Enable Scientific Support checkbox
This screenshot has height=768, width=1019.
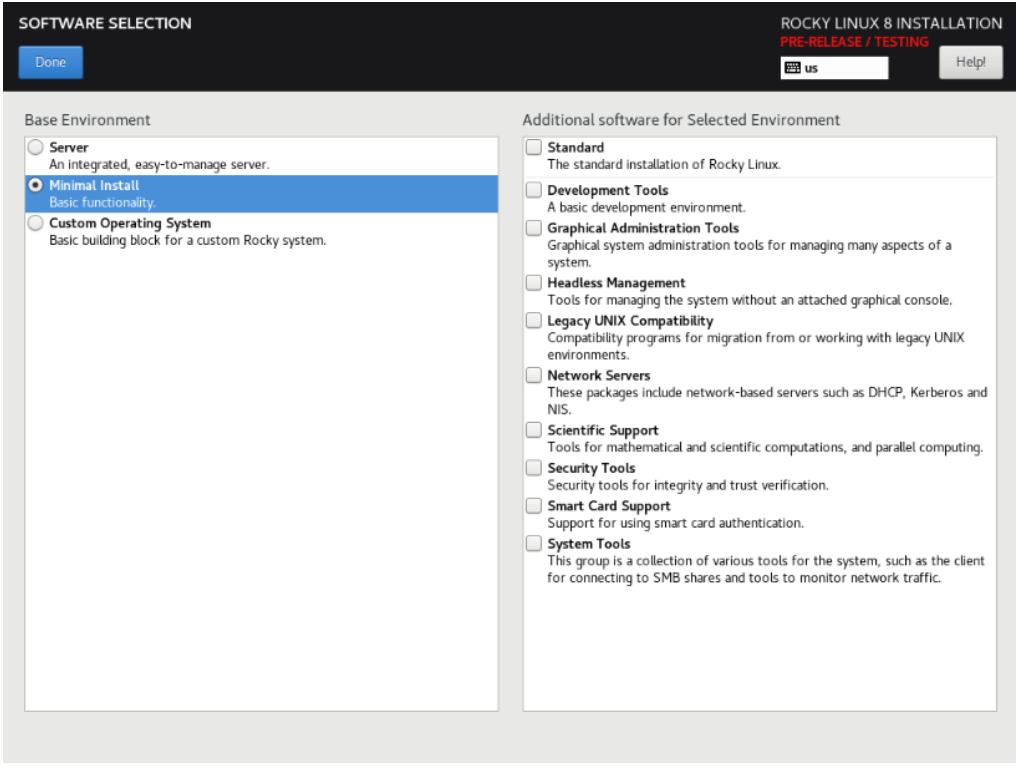(534, 429)
